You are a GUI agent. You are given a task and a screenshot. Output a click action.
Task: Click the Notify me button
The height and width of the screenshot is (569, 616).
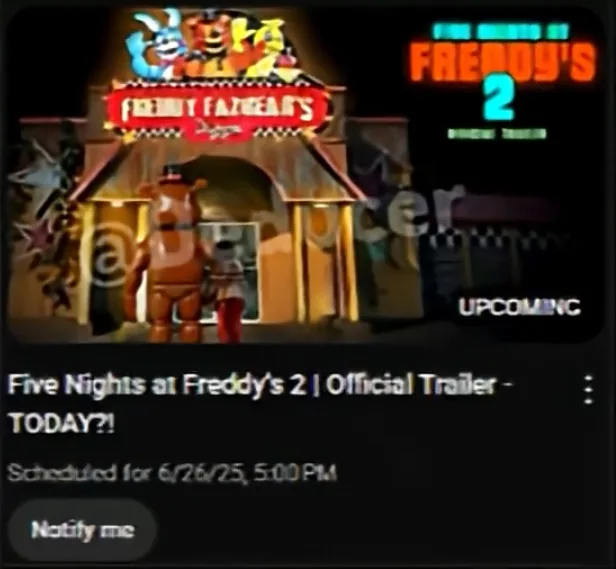(x=82, y=530)
